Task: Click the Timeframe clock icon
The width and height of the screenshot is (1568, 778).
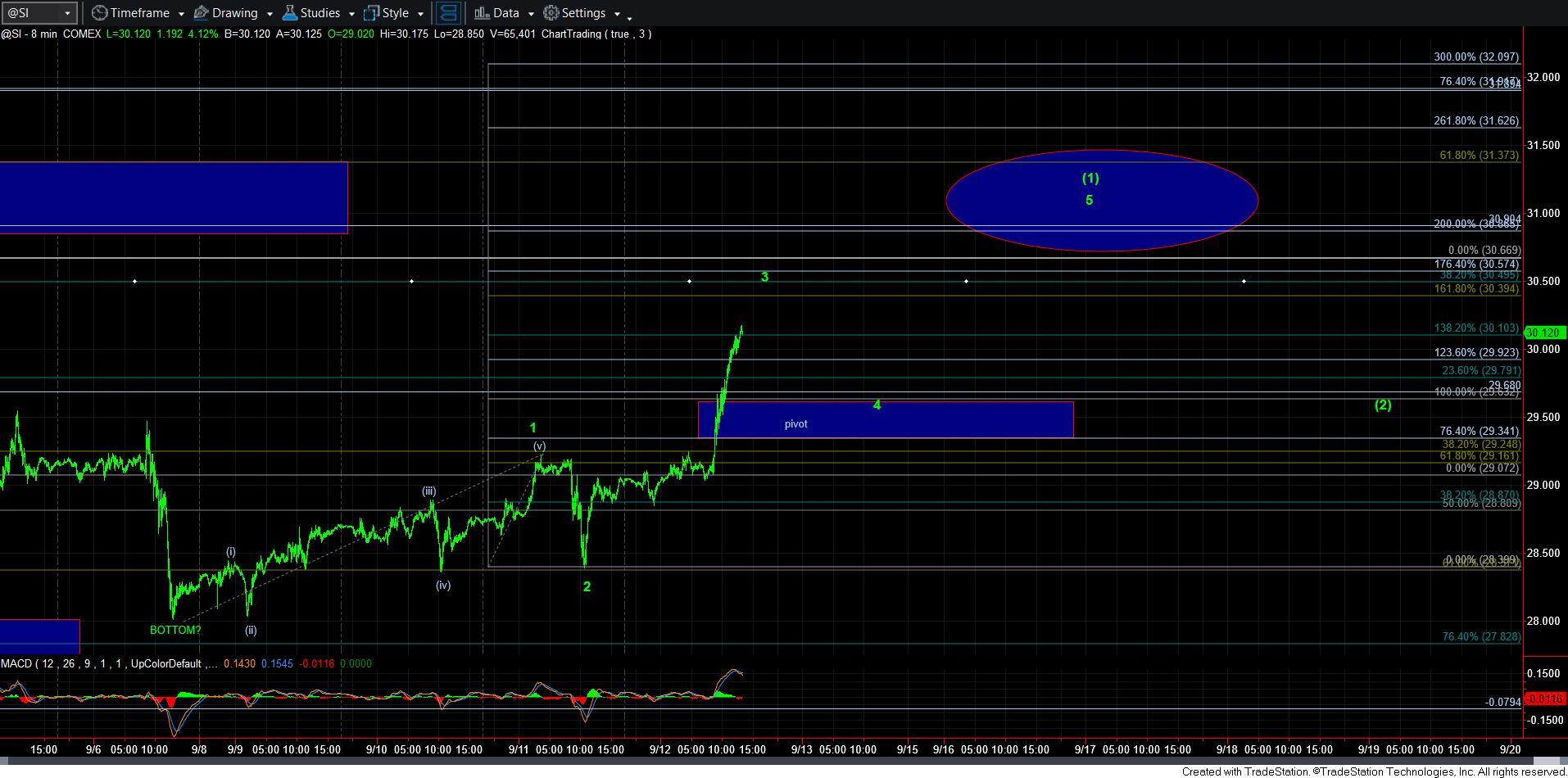Action: point(99,13)
